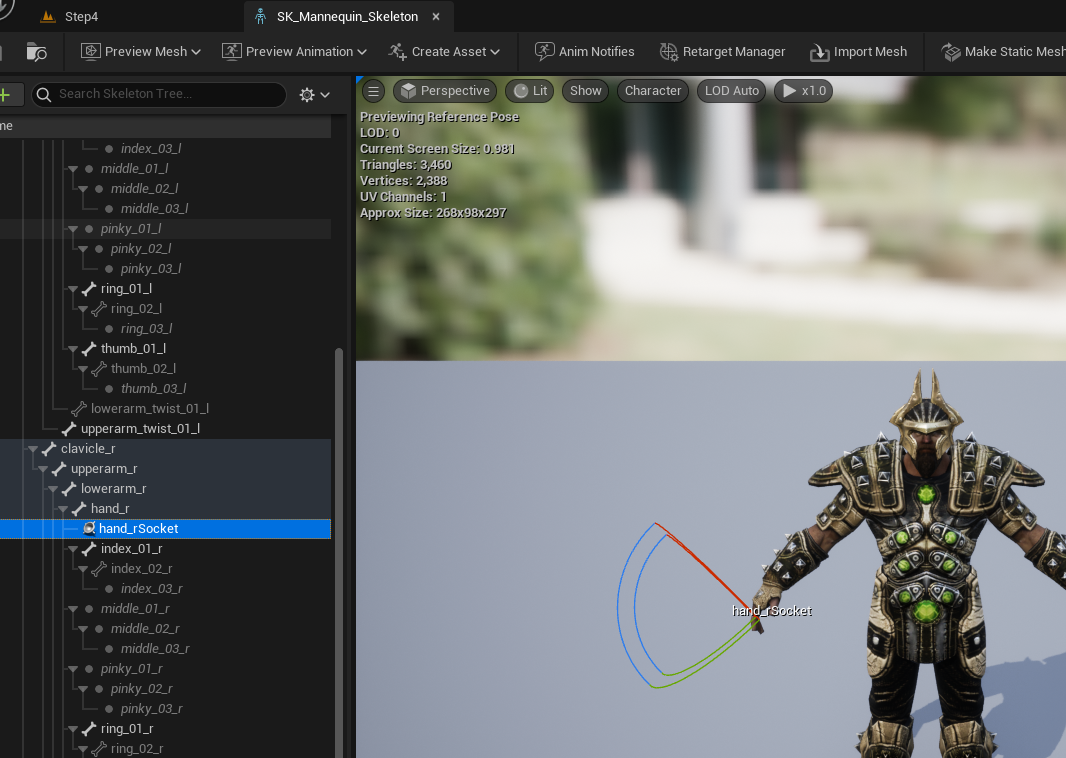This screenshot has width=1066, height=758.
Task: Click the index_02_r bone icon
Action: (99, 568)
